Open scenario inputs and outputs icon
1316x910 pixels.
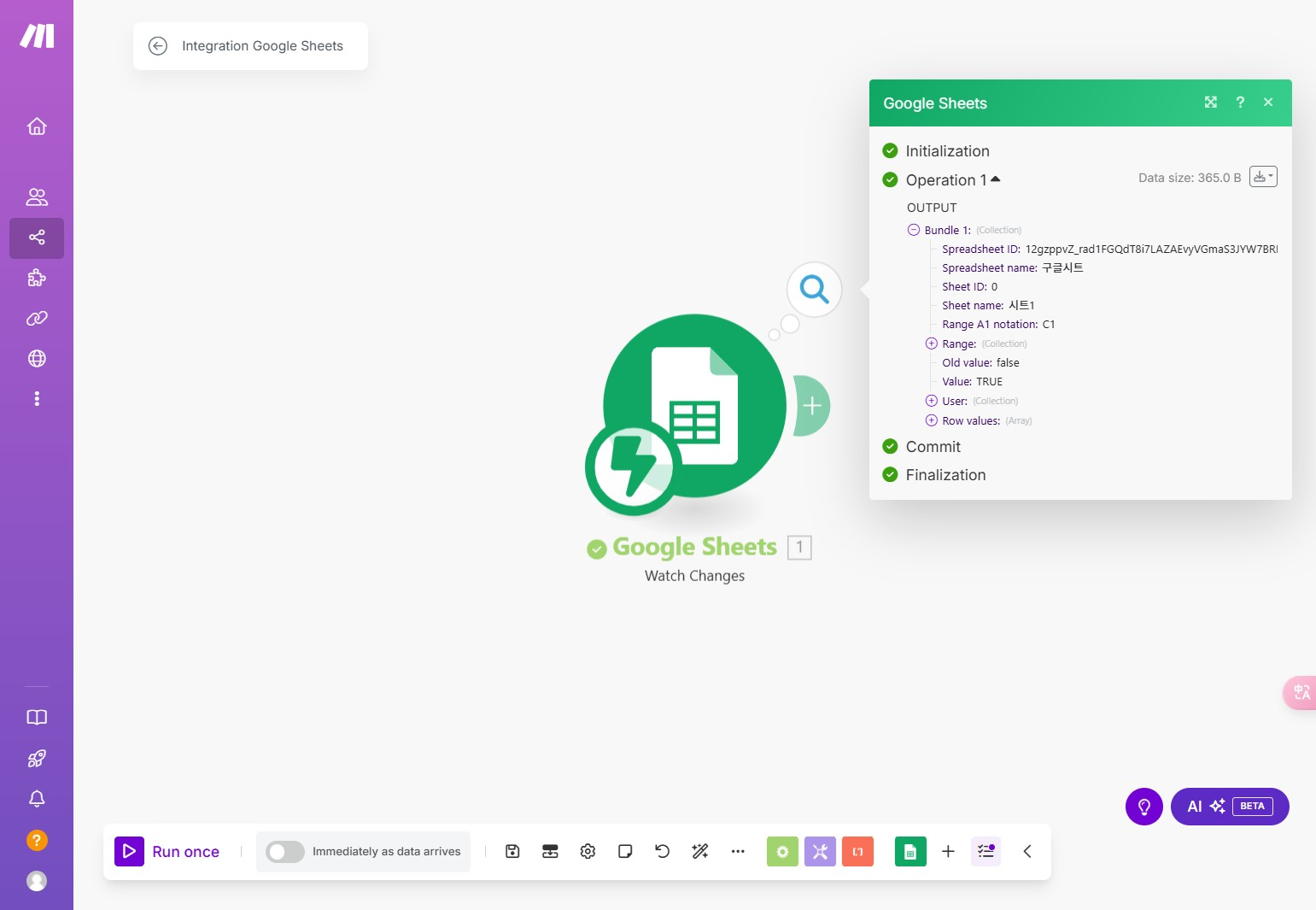pos(550,851)
